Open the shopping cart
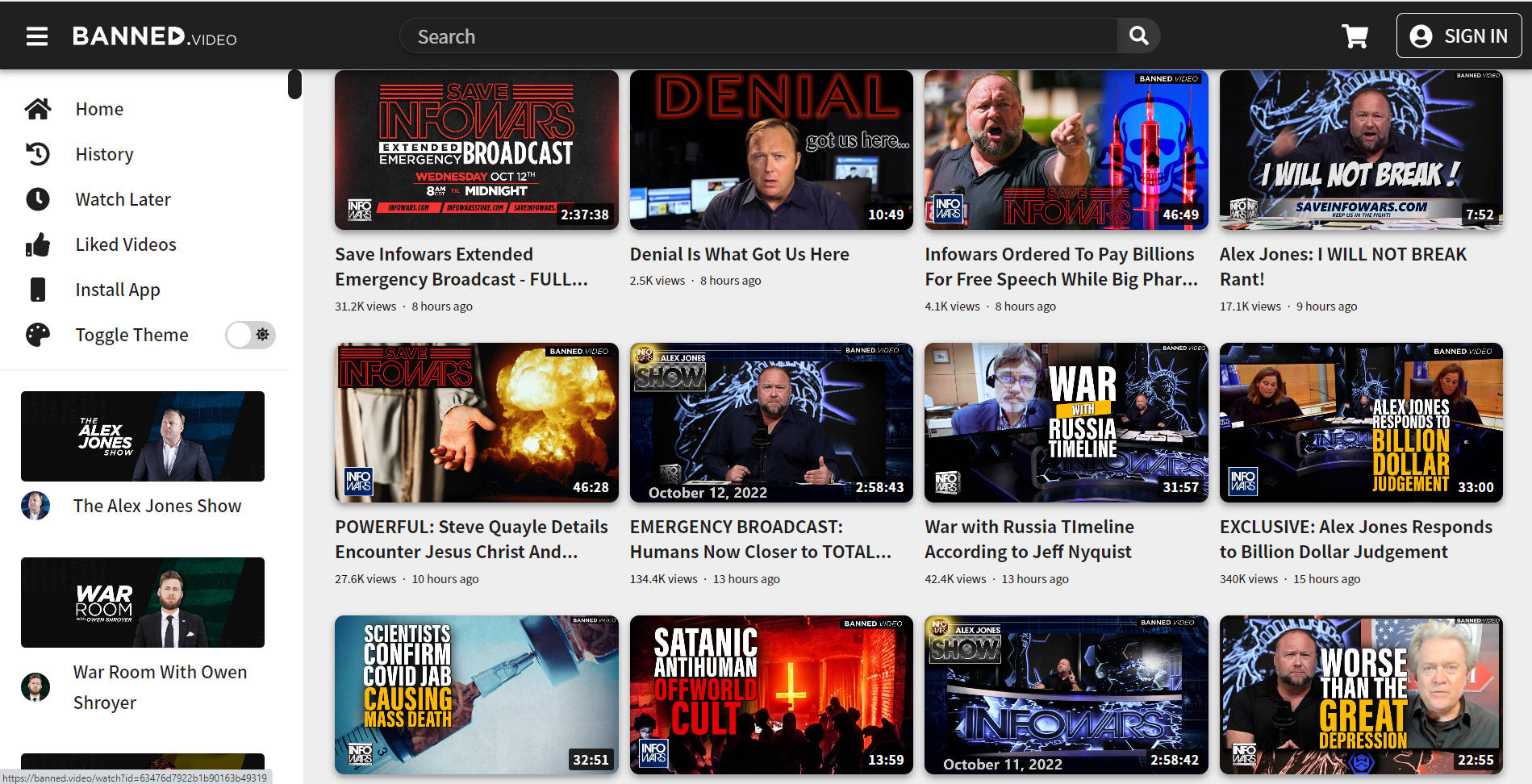Image resolution: width=1532 pixels, height=784 pixels. pos(1355,36)
